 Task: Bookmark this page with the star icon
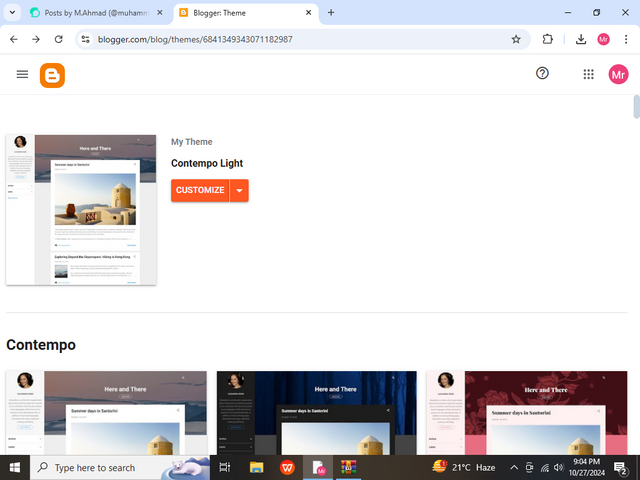pos(516,39)
